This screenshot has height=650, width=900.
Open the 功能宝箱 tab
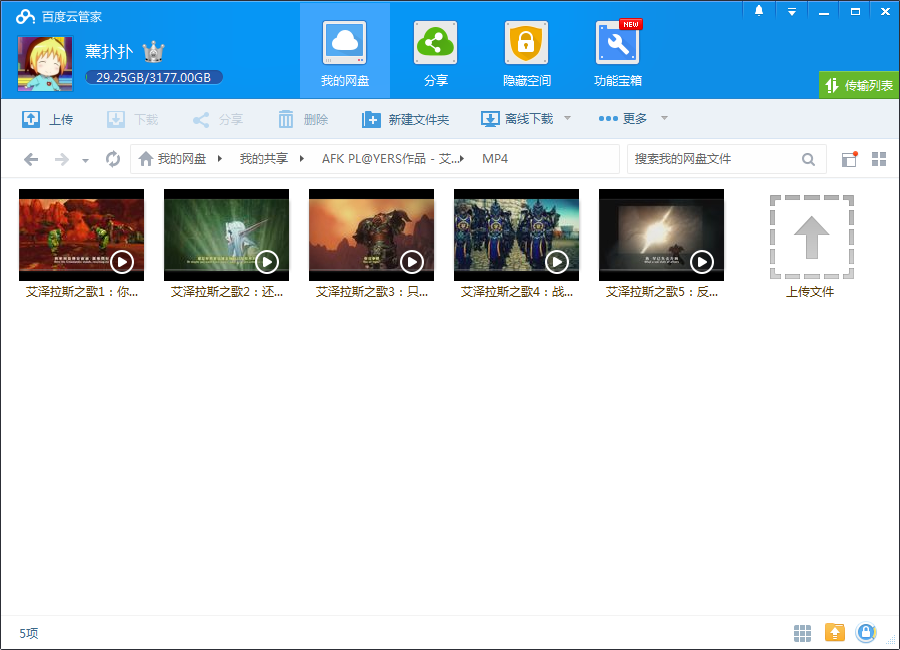point(617,50)
